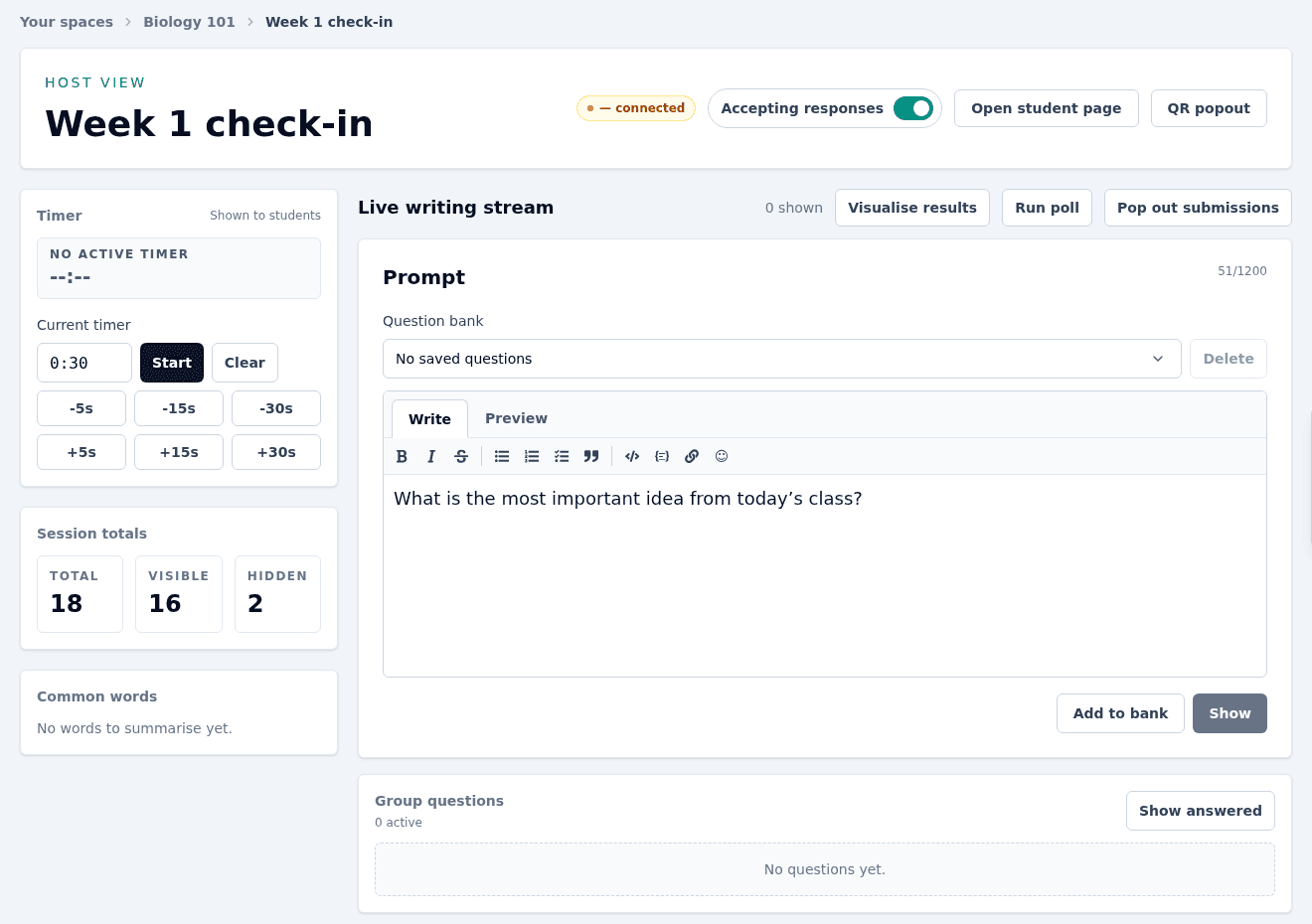Click the Delete saved question button
Screen dimensions: 1312x924
coord(1229,359)
